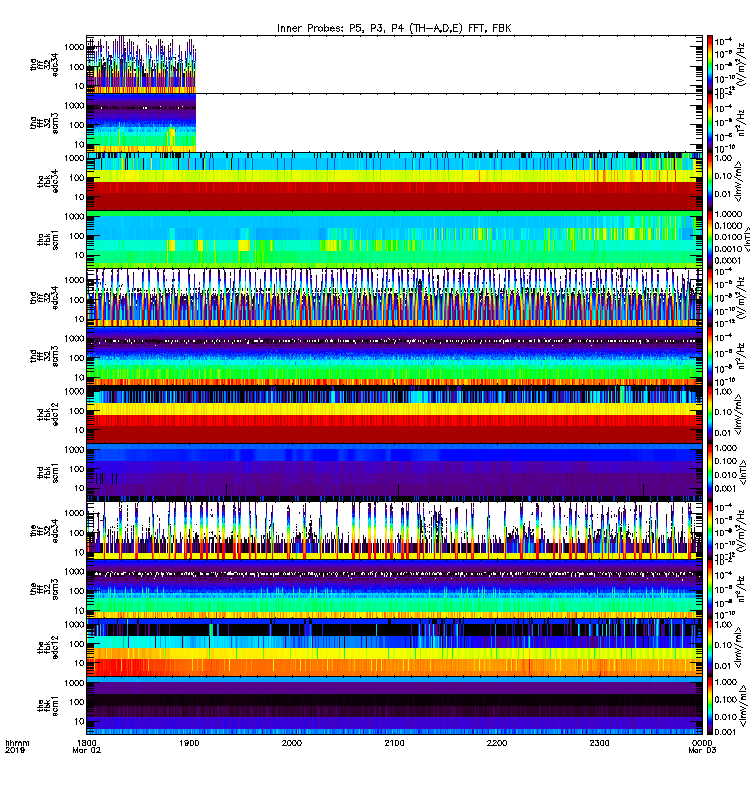Click the 'thd fbk scm1' panel label
750x800 pixels.
tap(47, 472)
